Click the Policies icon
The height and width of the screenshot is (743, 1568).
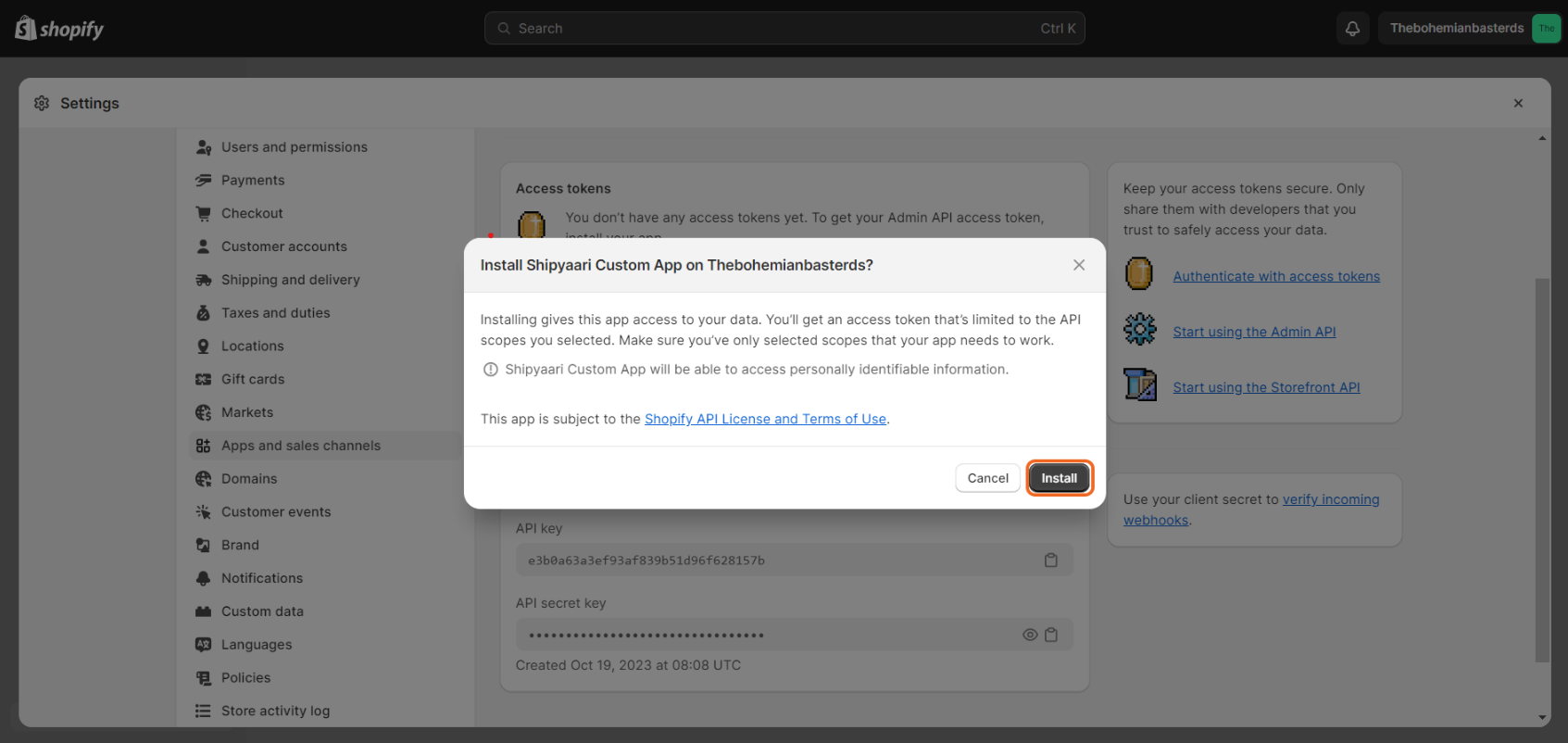204,678
